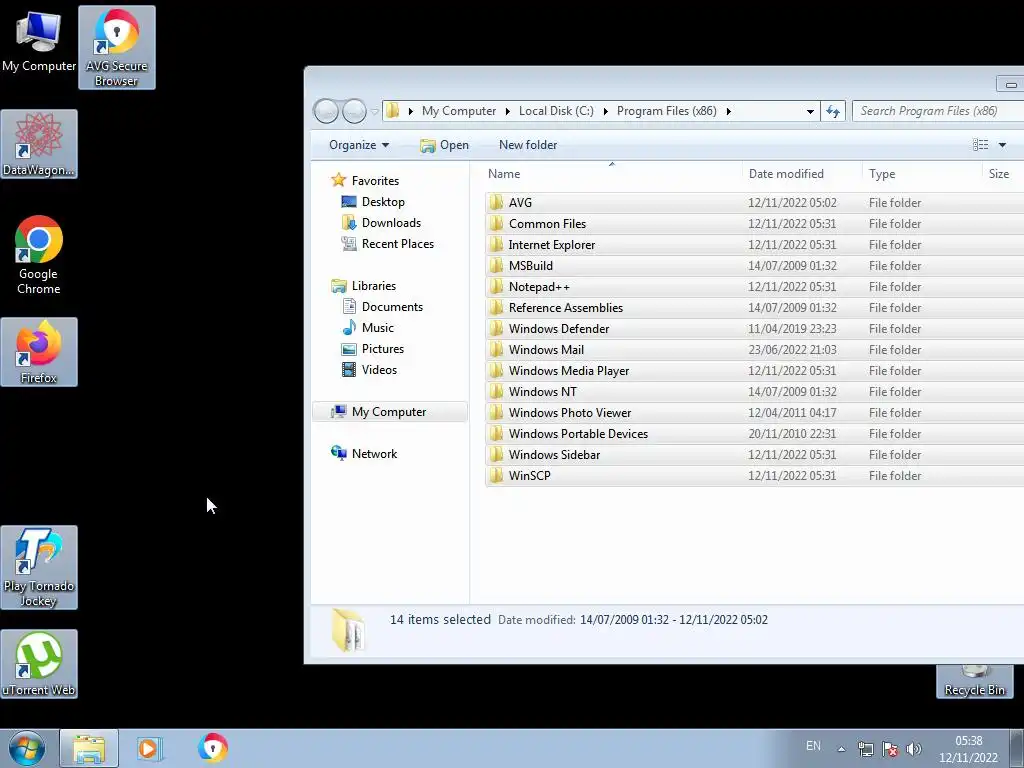Select the Windows Defender folder
Image resolution: width=1024 pixels, height=768 pixels.
point(754,328)
